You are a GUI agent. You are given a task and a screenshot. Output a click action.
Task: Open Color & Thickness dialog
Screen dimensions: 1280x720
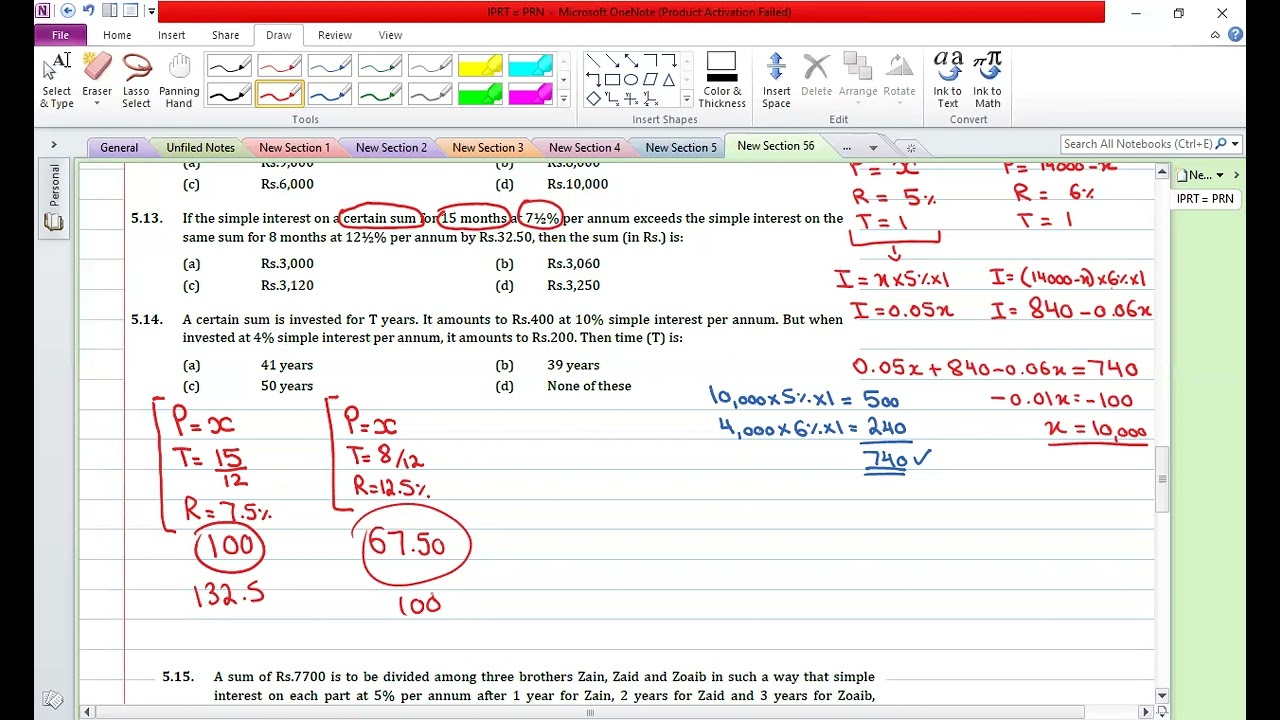coord(722,80)
